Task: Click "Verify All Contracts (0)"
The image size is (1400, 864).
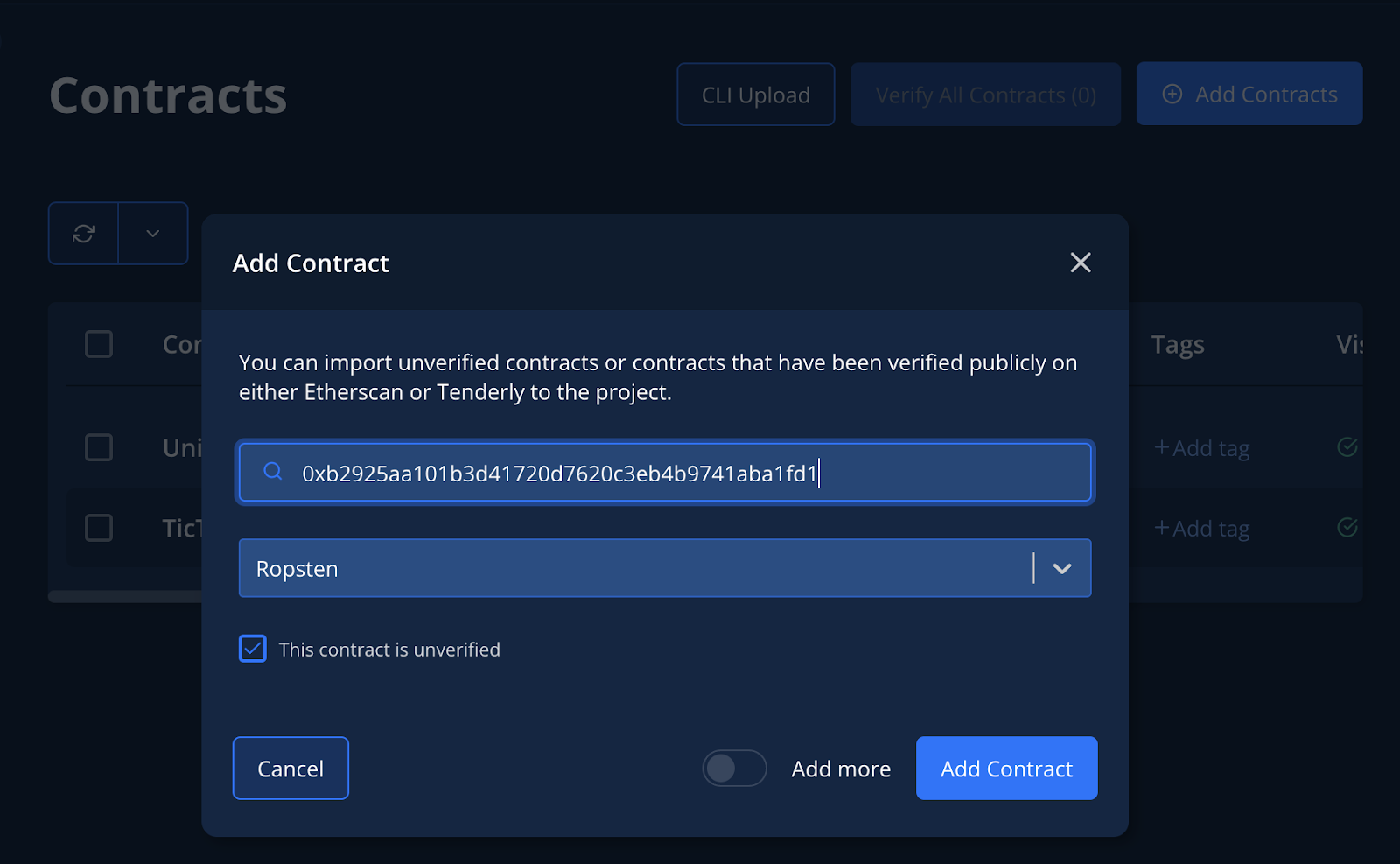Action: pos(985,94)
